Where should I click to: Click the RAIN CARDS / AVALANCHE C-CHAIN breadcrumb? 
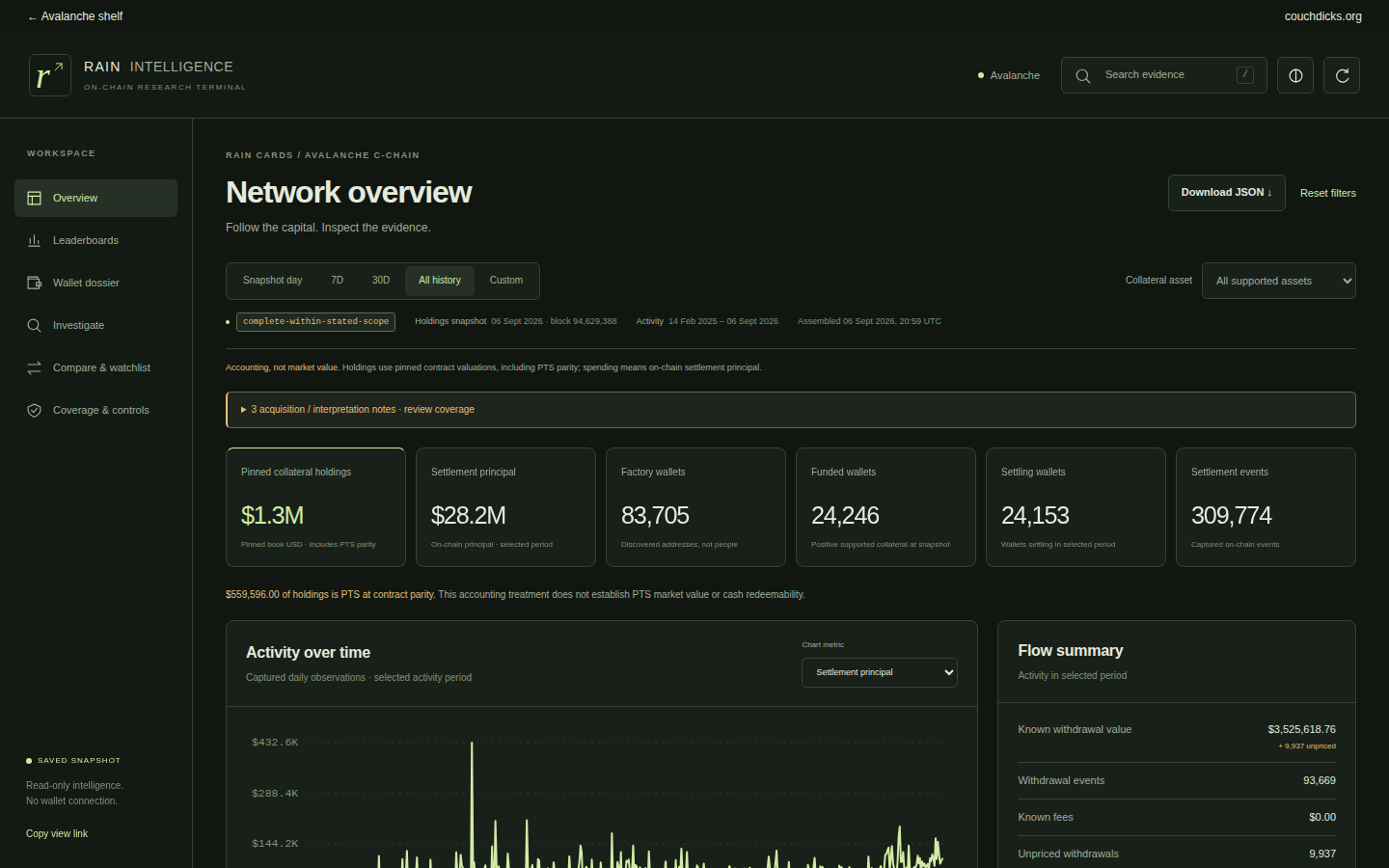point(322,155)
